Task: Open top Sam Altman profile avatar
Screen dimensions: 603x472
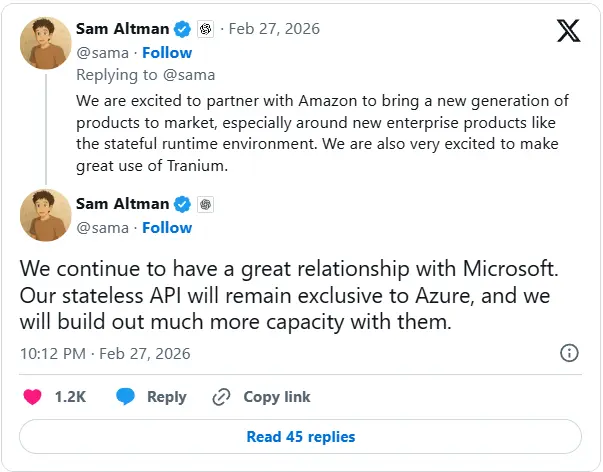Action: coord(45,41)
